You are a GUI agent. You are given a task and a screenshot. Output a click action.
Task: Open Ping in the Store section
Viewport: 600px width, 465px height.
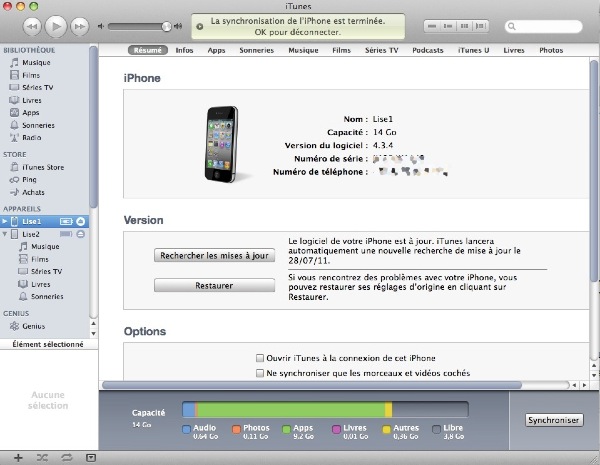pos(30,179)
